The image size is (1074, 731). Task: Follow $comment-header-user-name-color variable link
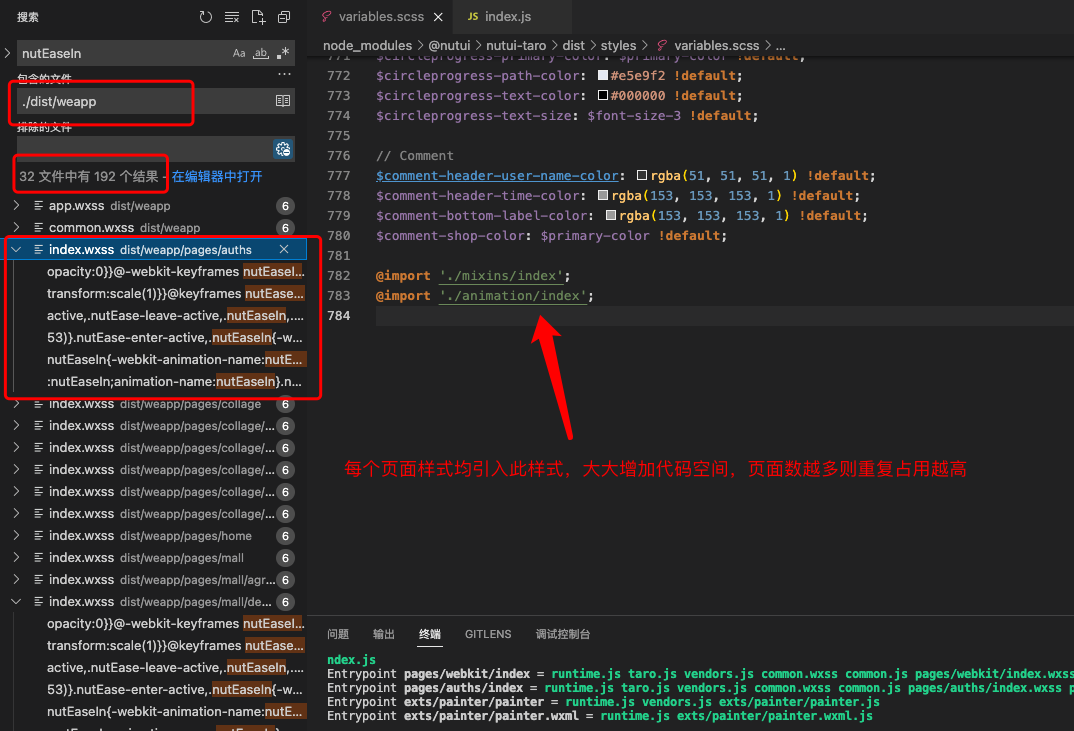(497, 175)
